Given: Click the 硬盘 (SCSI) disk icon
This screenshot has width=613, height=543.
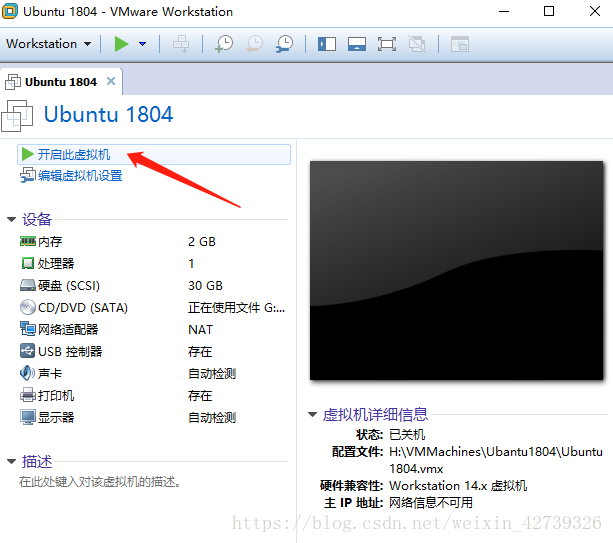Looking at the screenshot, I should pyautogui.click(x=28, y=285).
